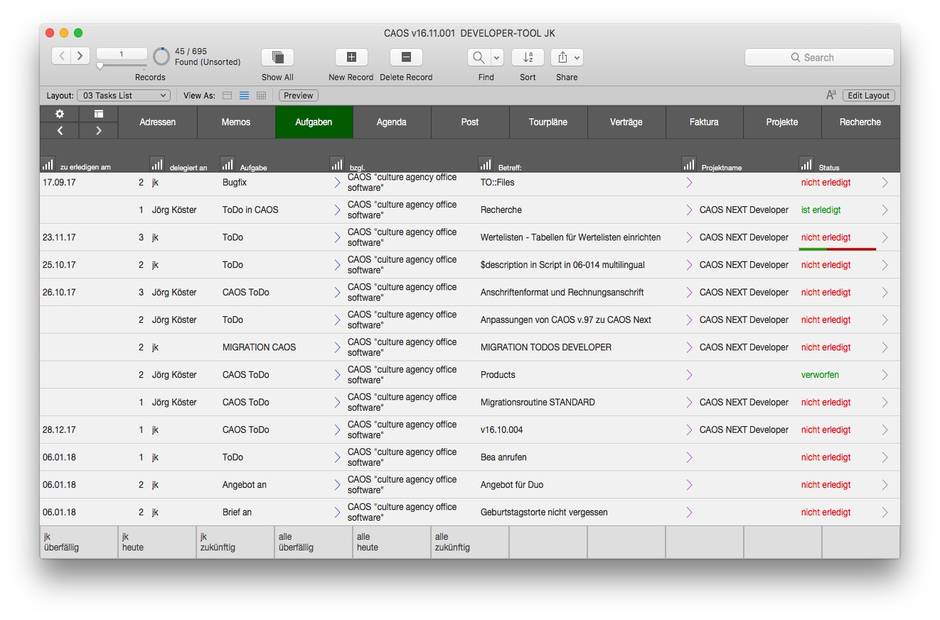Open the Adressen tab
940x620 pixels.
pyautogui.click(x=157, y=122)
